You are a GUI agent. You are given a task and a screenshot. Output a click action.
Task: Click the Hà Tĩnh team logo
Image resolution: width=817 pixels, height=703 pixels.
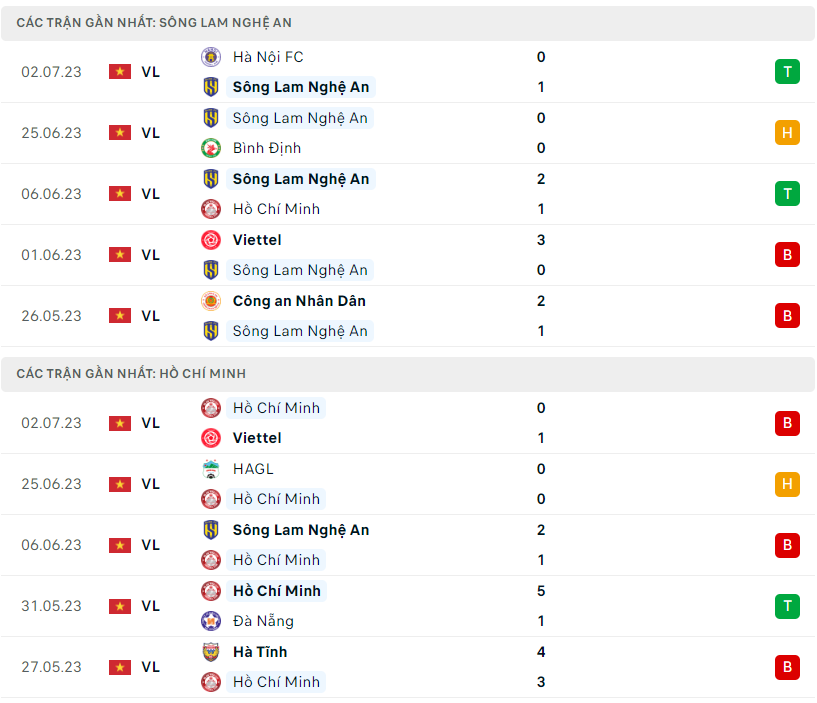click(x=211, y=652)
